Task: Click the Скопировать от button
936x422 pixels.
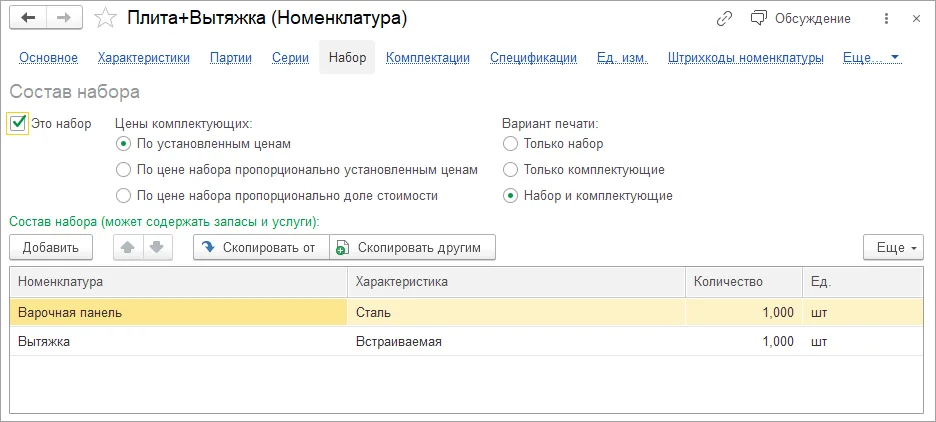Action: (261, 247)
